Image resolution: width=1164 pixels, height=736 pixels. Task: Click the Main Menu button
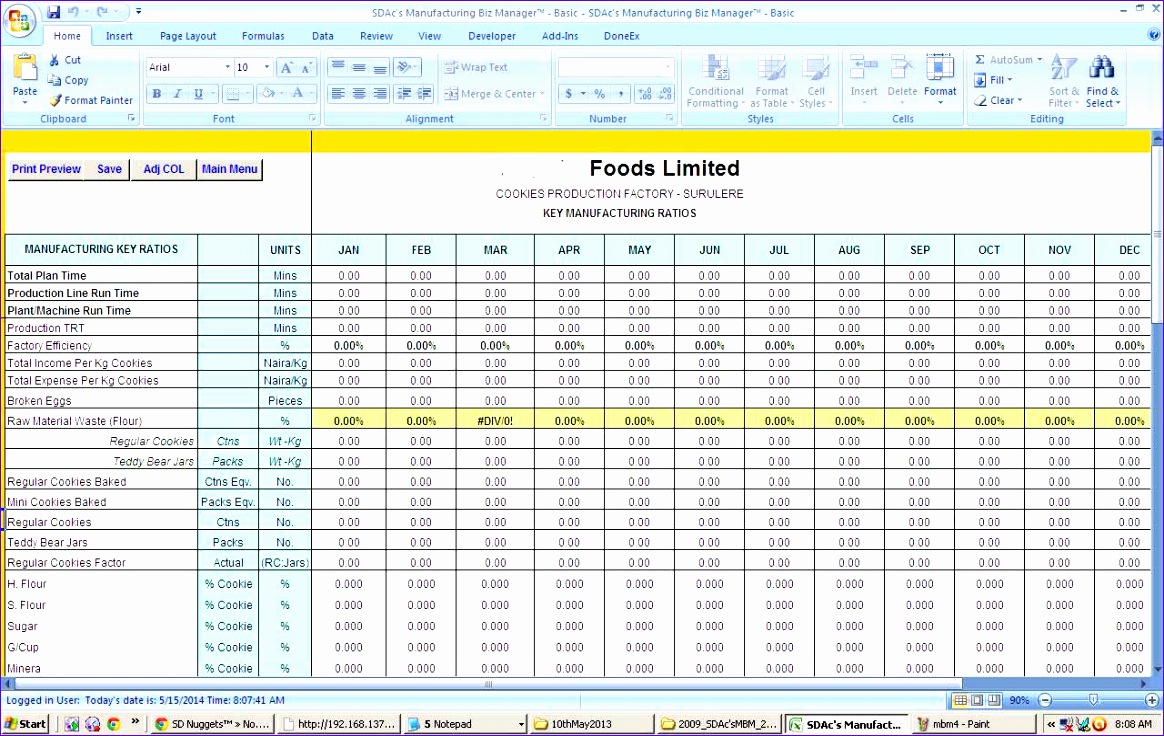(229, 169)
